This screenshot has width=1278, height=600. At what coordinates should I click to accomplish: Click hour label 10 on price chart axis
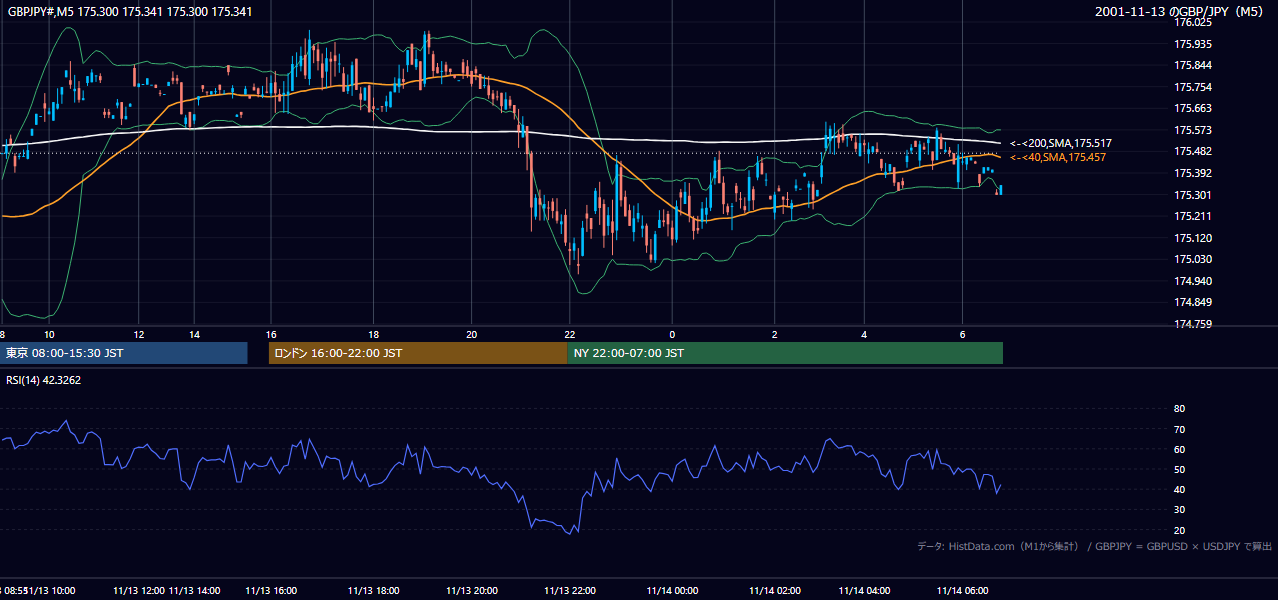click(x=49, y=334)
